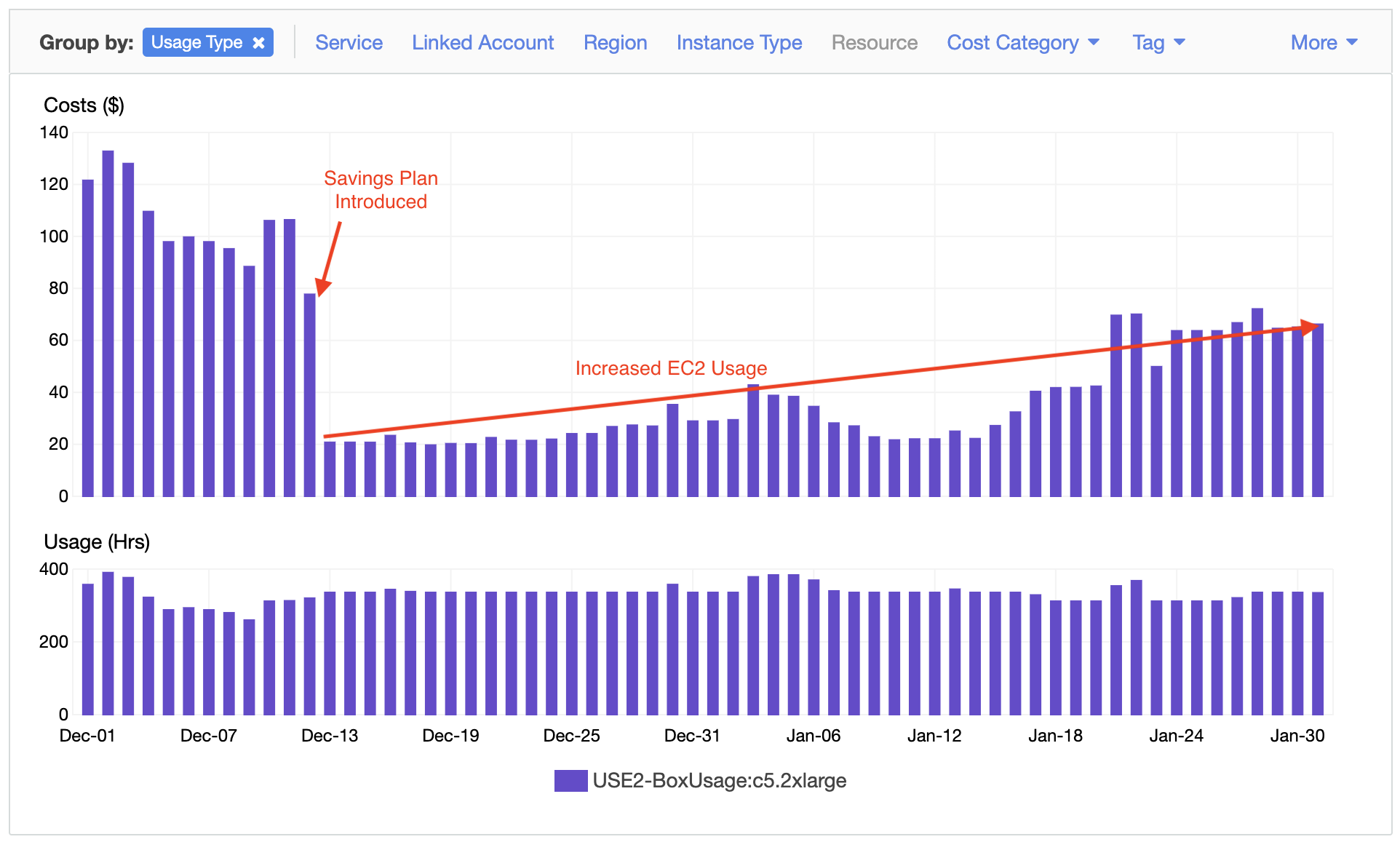The image size is (1400, 850).
Task: Click the Dec-07 axis label
Action: tap(208, 736)
